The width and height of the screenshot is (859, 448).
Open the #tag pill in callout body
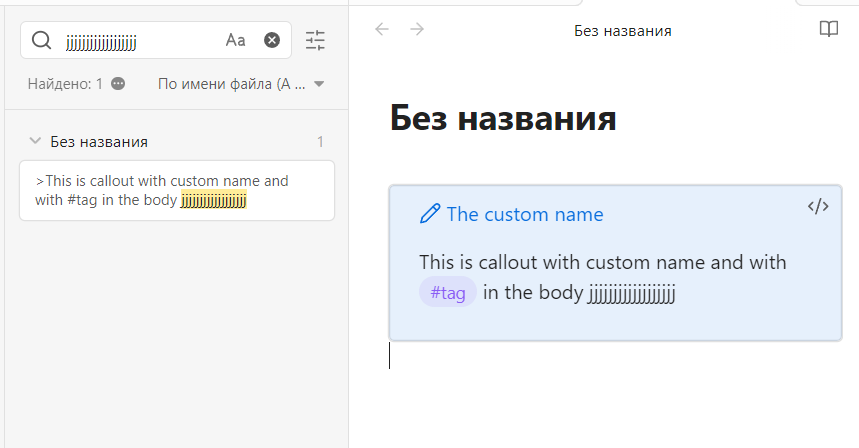pos(448,293)
